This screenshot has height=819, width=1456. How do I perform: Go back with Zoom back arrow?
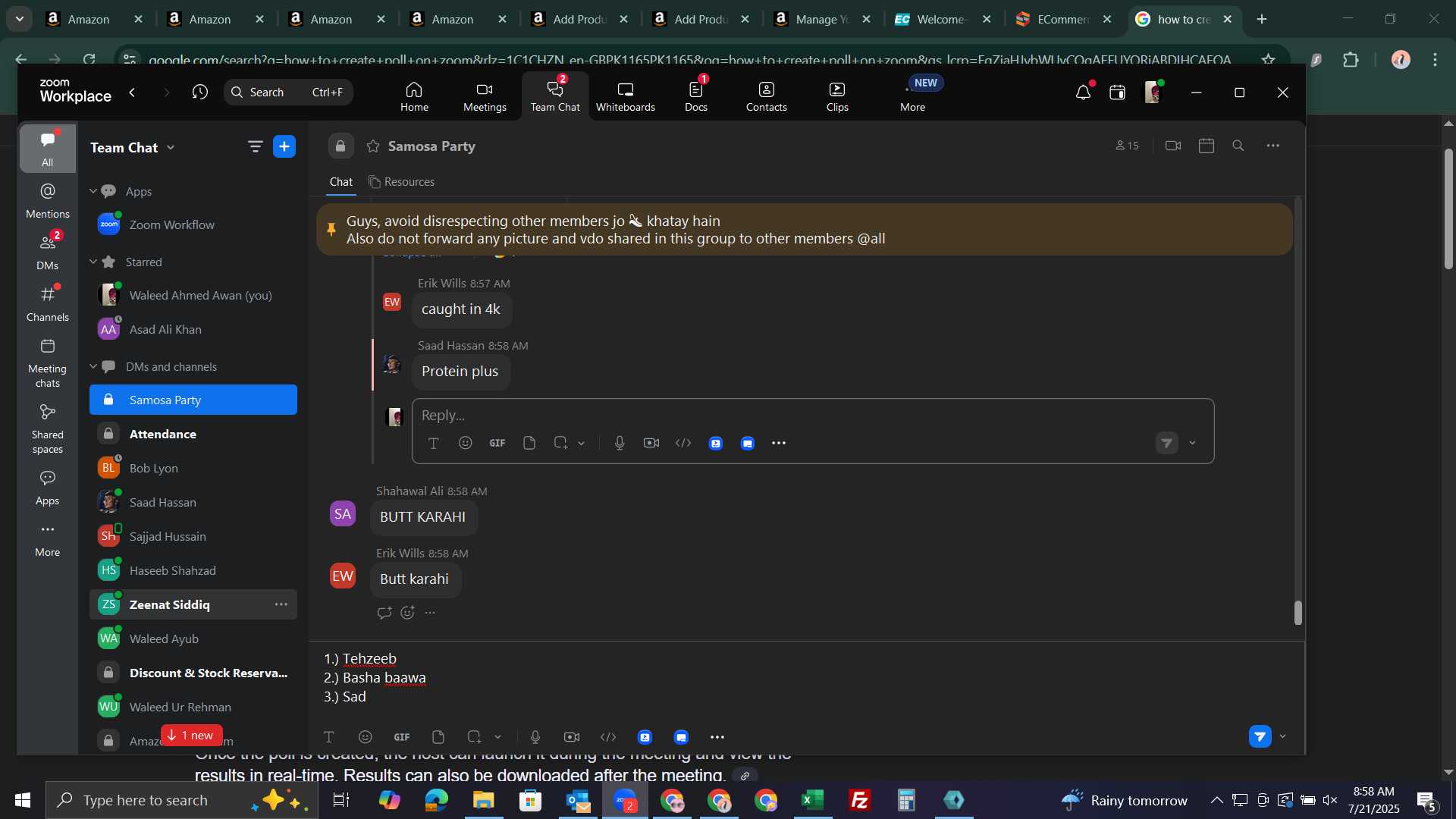tap(133, 93)
